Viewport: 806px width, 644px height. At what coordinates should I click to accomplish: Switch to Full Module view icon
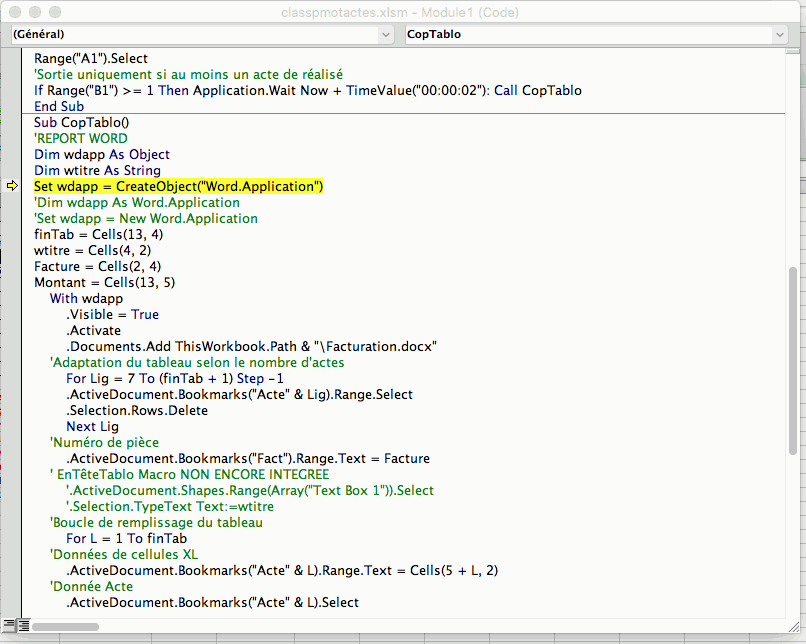22,625
